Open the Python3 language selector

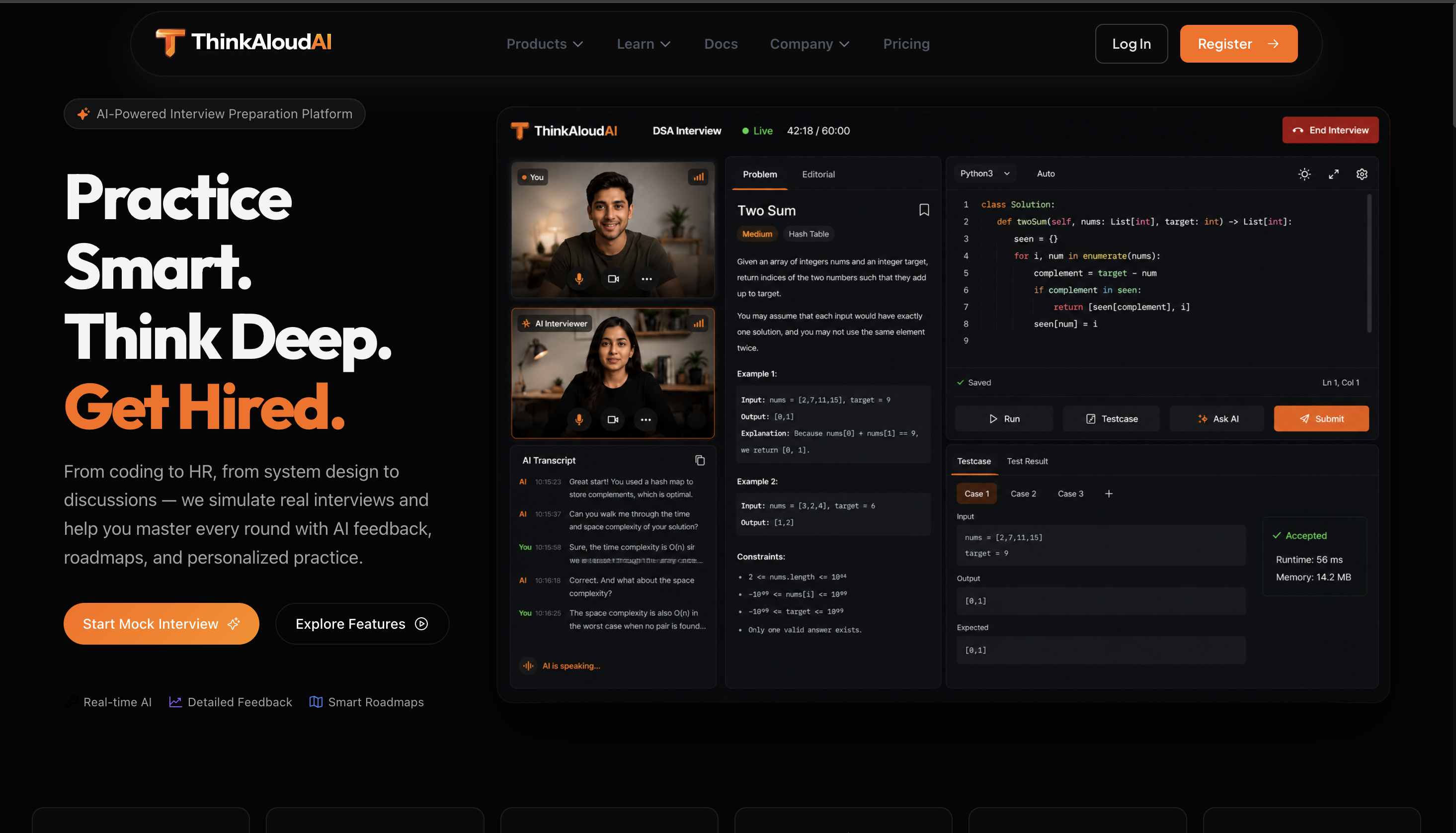pyautogui.click(x=985, y=173)
